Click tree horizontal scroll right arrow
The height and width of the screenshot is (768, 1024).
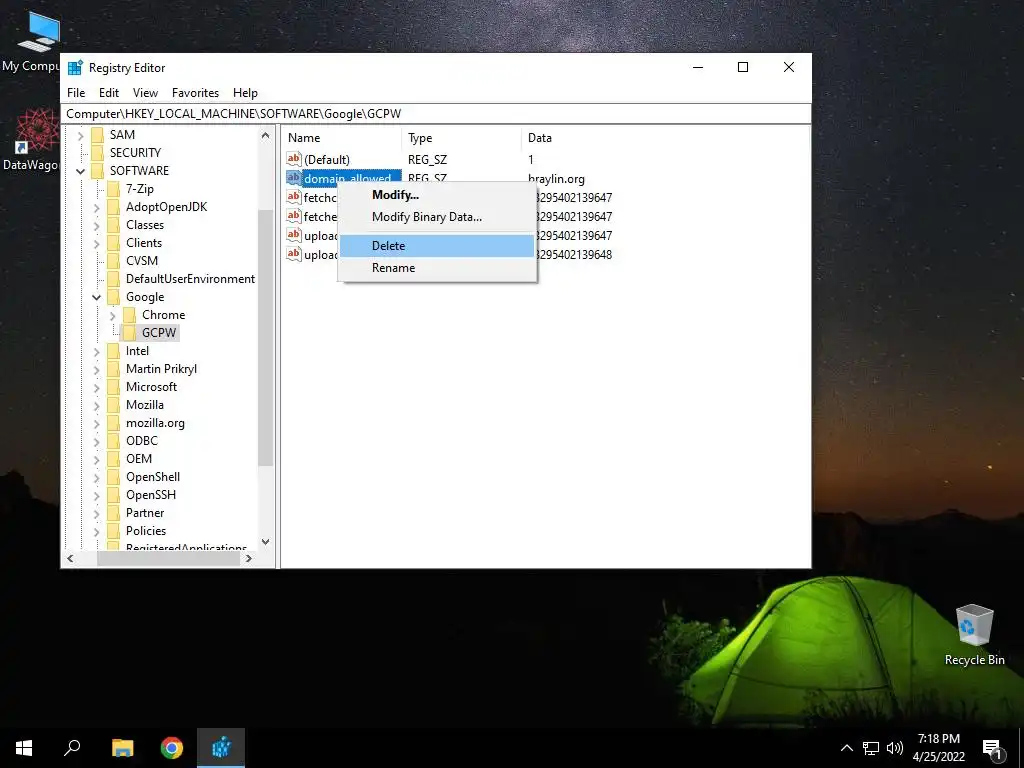tap(248, 559)
